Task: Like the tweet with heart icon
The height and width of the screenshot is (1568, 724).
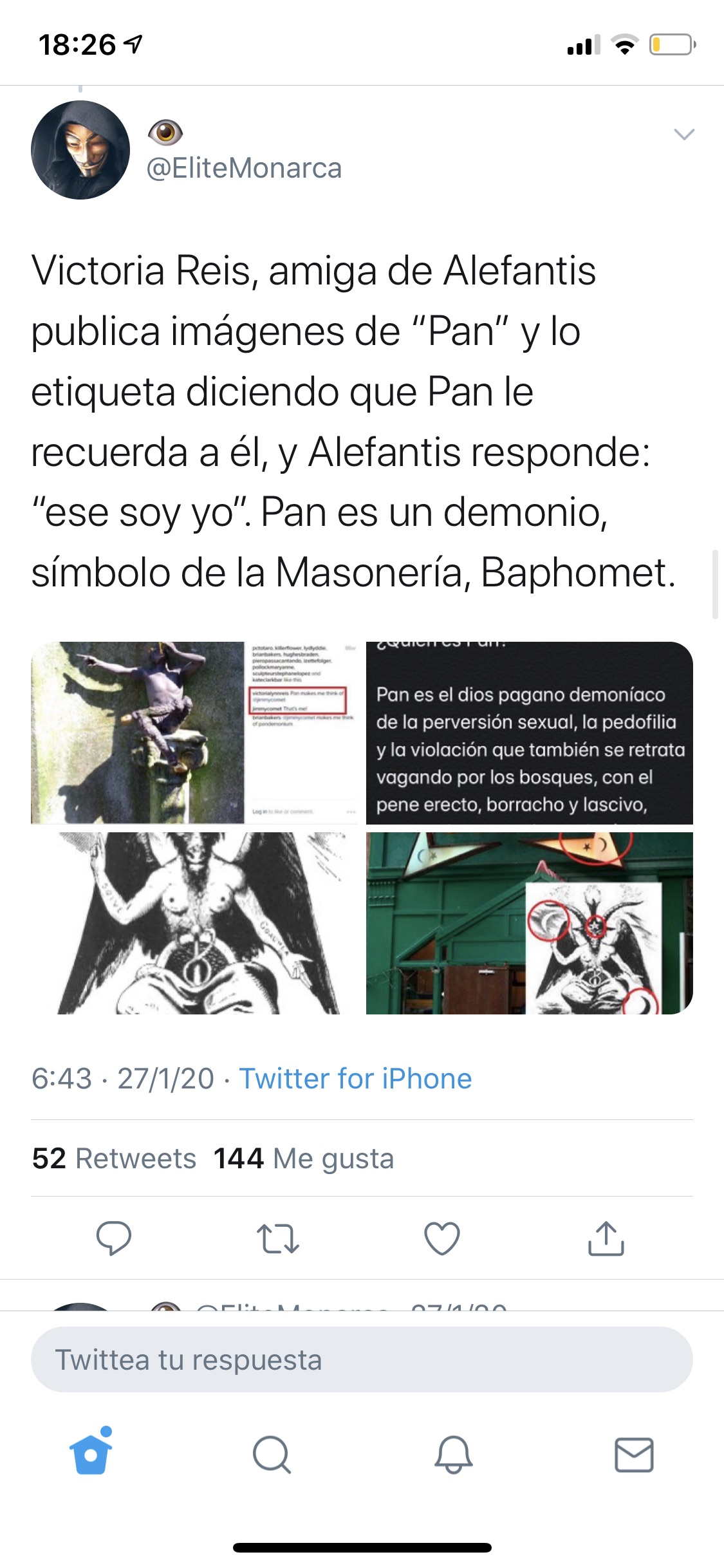Action: [442, 1238]
